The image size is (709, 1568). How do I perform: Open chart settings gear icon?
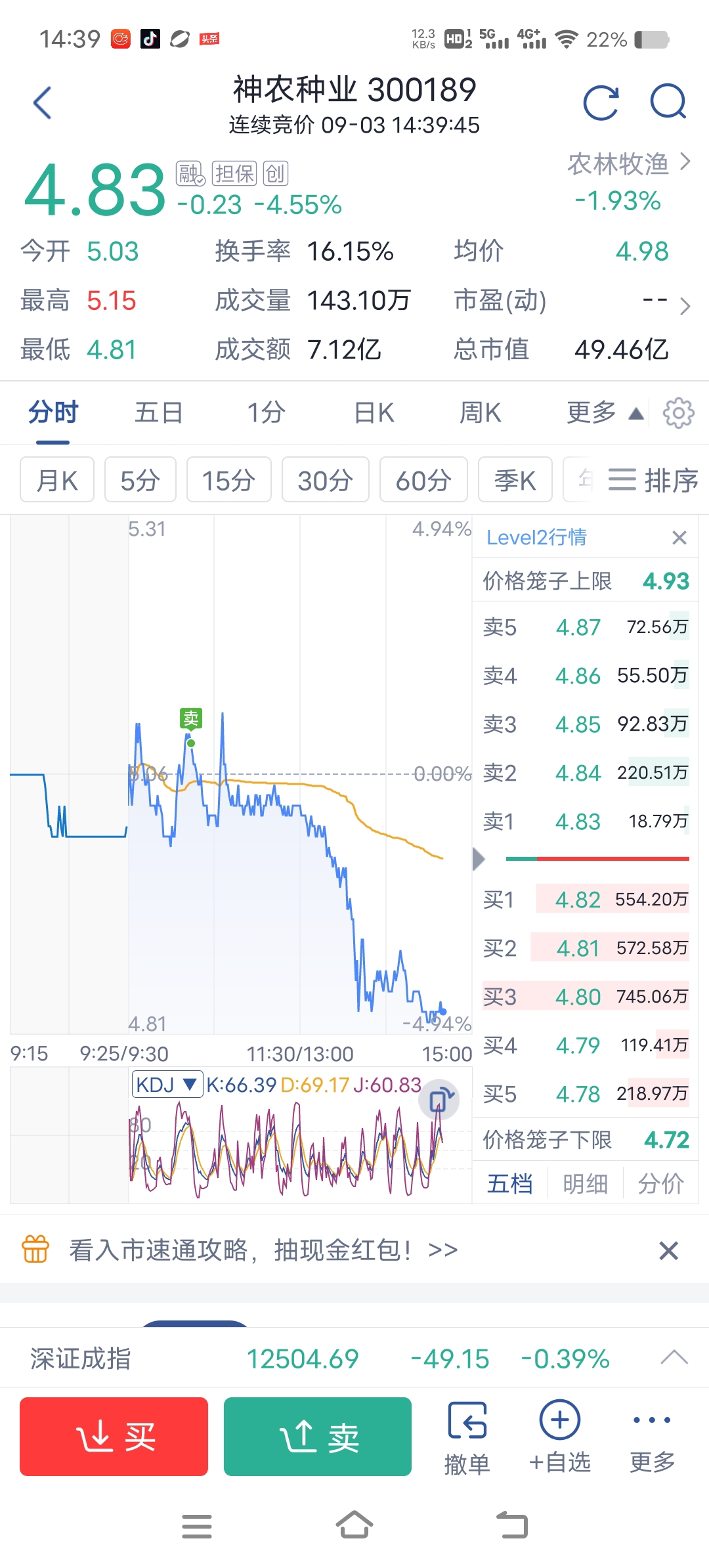coord(678,413)
